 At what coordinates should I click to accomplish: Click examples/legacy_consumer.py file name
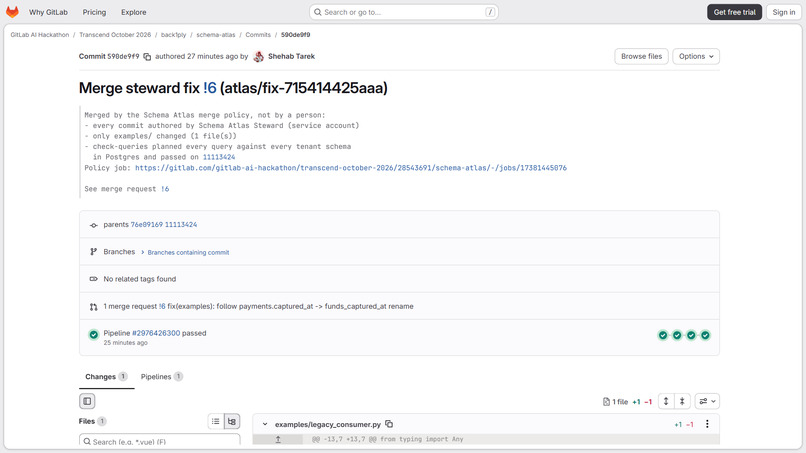[328, 425]
